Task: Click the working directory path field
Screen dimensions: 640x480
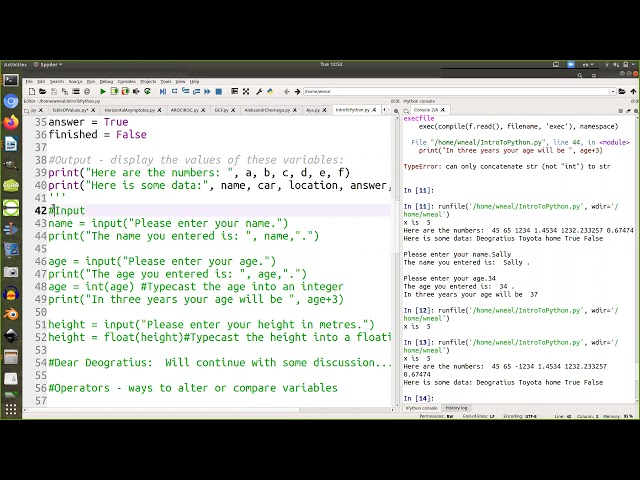Action: click(456, 91)
